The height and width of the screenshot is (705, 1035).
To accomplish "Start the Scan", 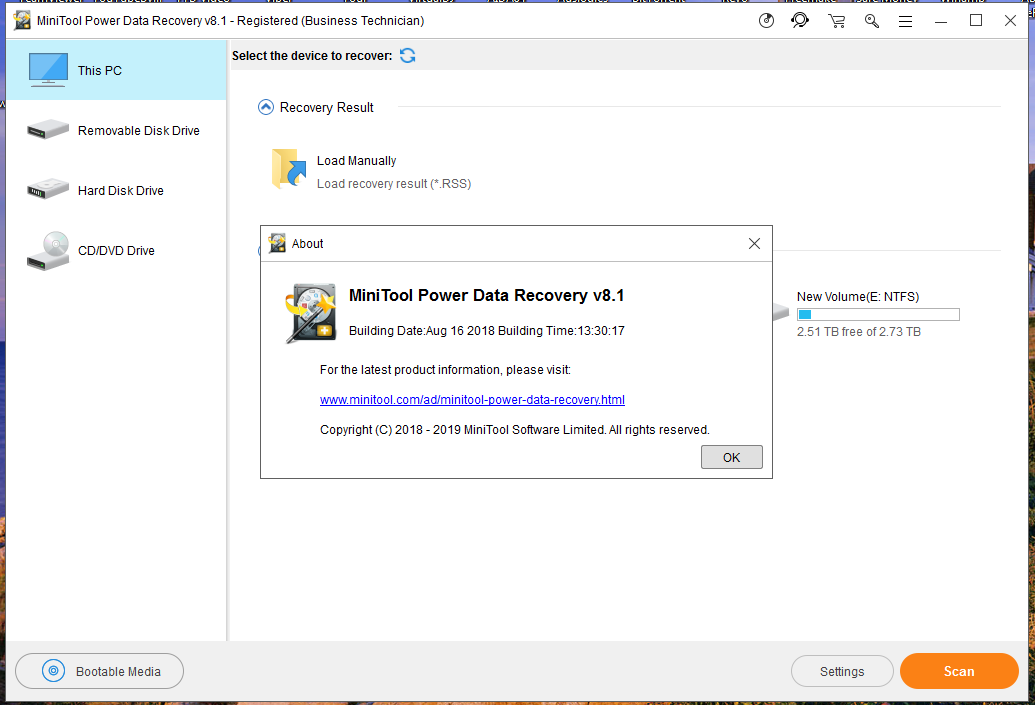I will coord(959,671).
